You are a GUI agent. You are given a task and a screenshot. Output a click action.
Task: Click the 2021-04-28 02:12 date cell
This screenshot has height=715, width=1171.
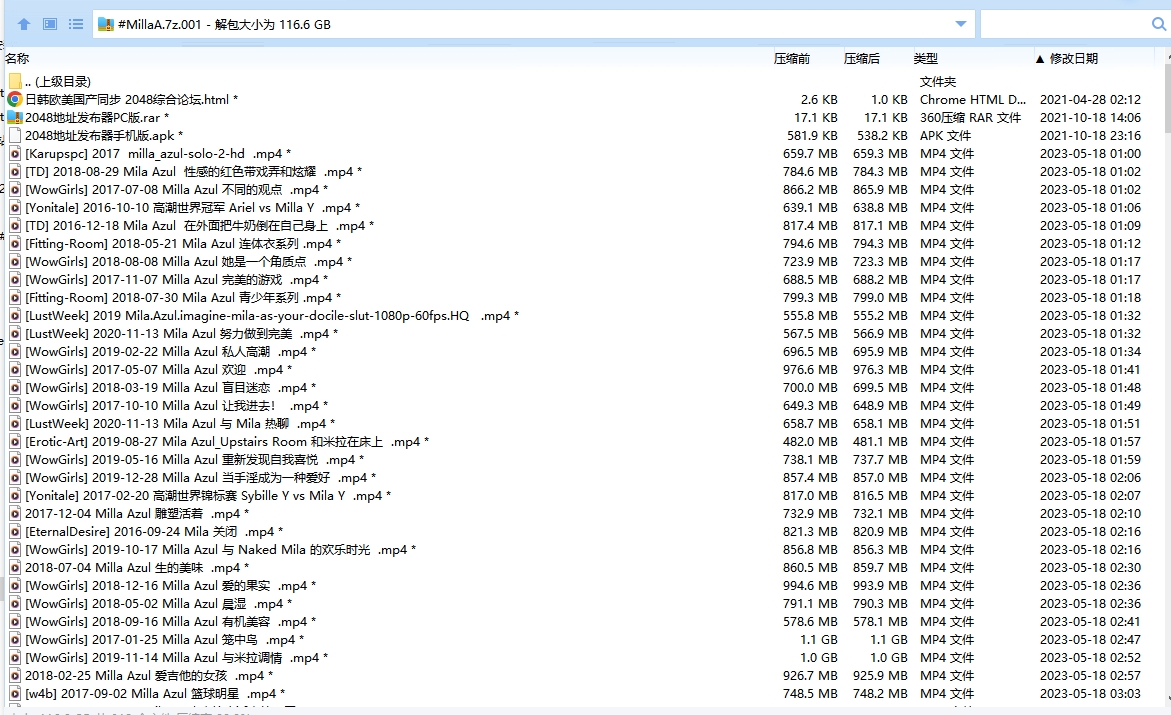coord(1090,99)
